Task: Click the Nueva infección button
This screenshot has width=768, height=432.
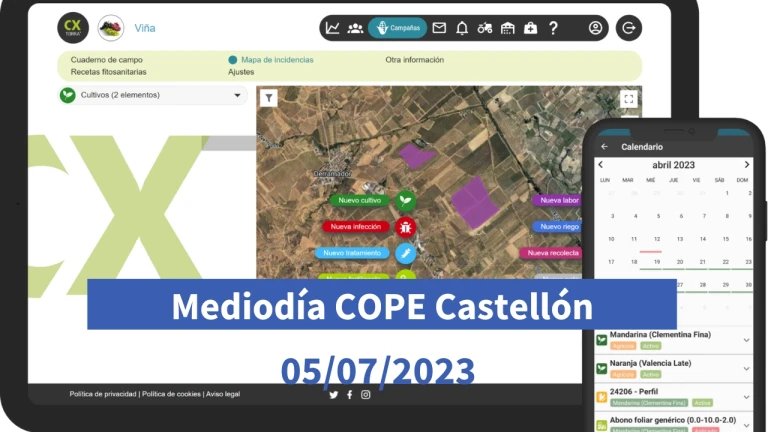Action: pyautogui.click(x=356, y=227)
